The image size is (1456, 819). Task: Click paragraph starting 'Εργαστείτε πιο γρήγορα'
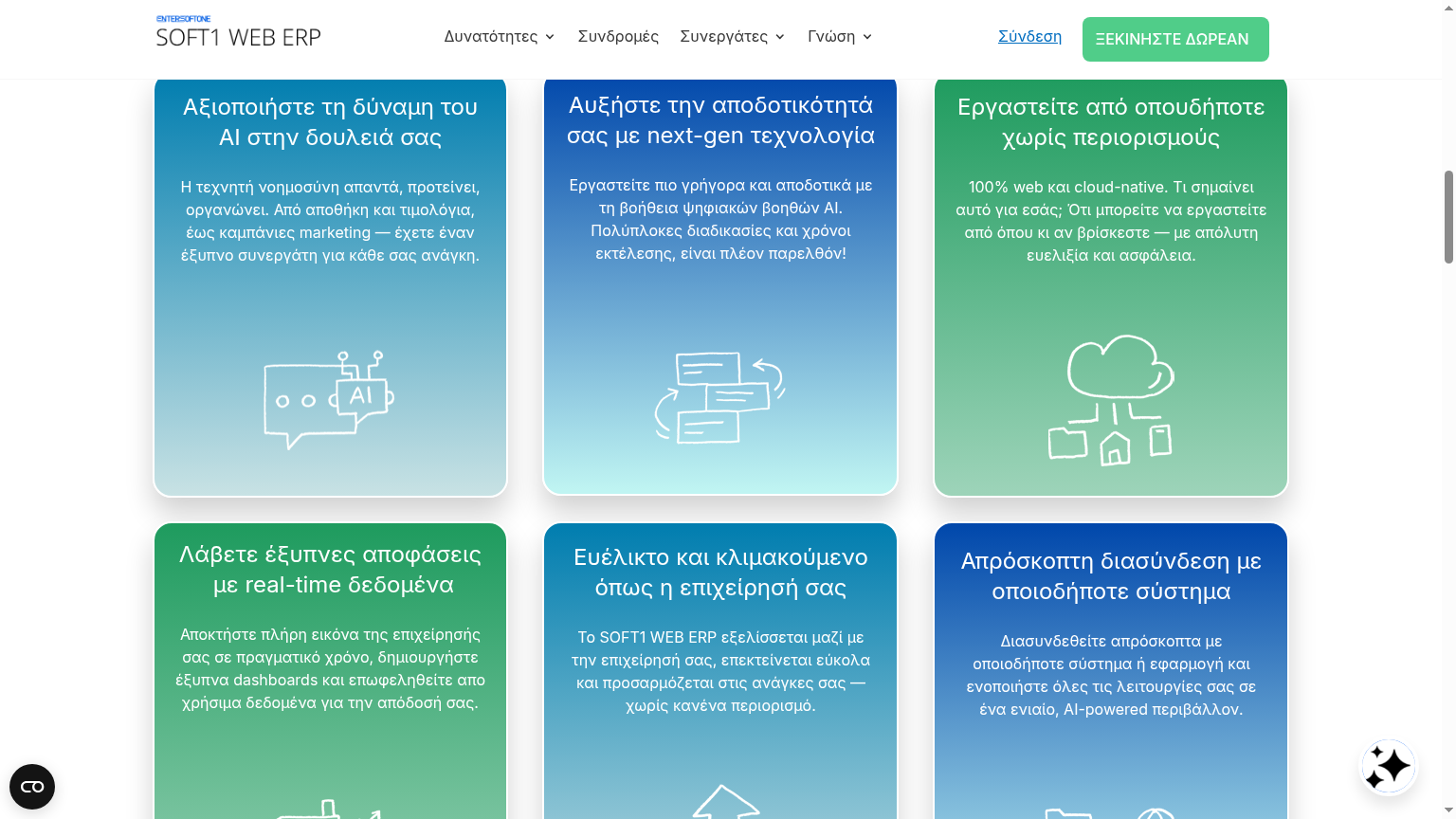click(x=720, y=219)
